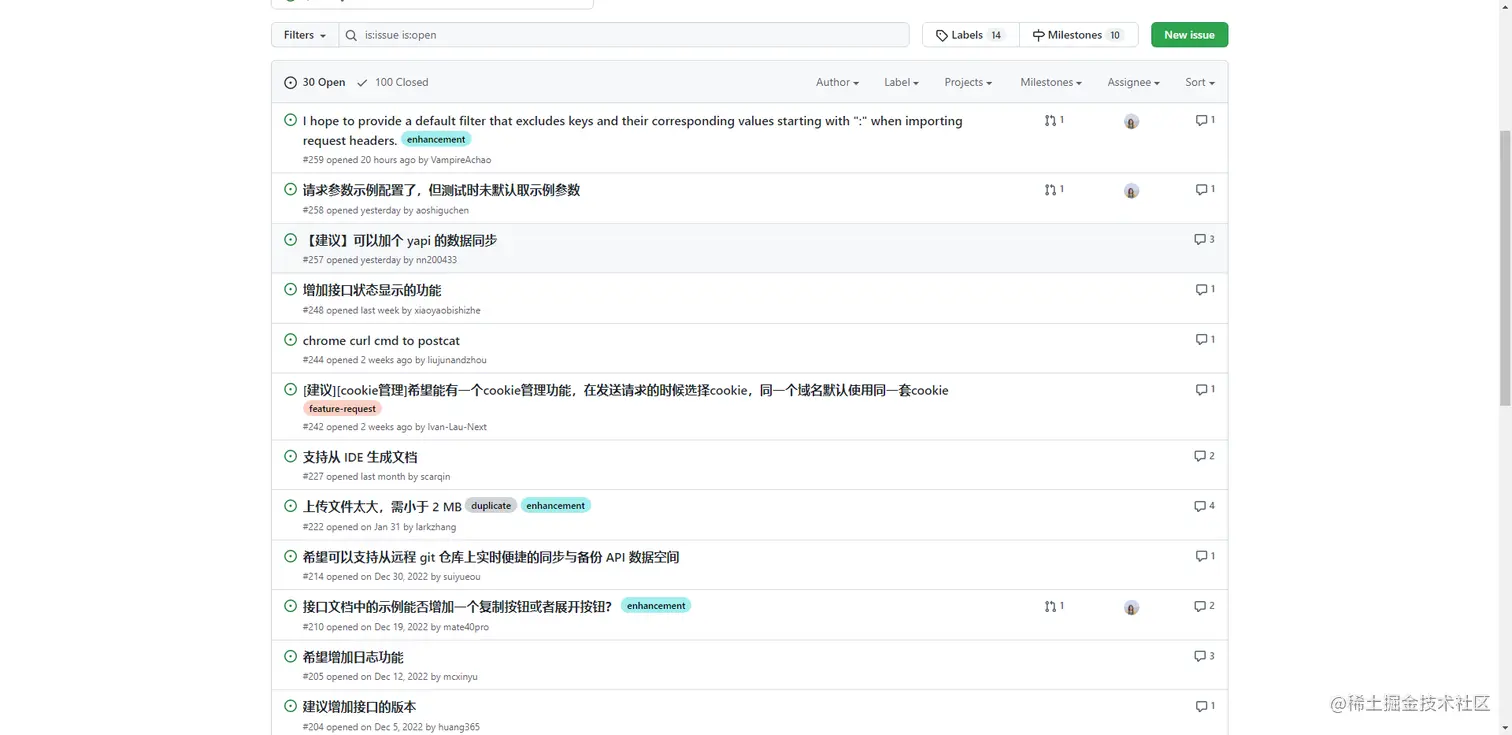Open author VampireAchao's issues

461,160
